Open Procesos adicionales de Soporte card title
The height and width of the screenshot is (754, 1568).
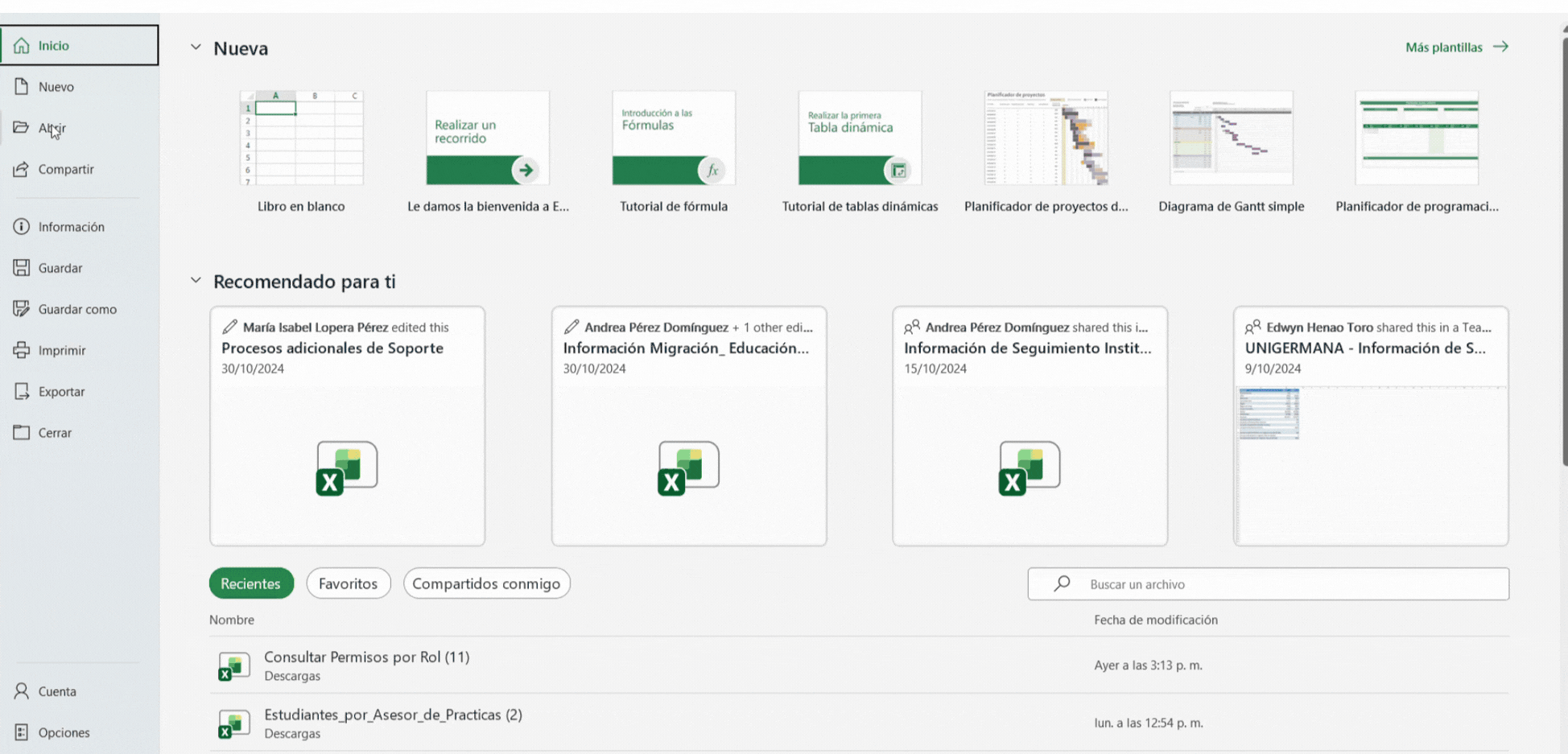coord(332,348)
